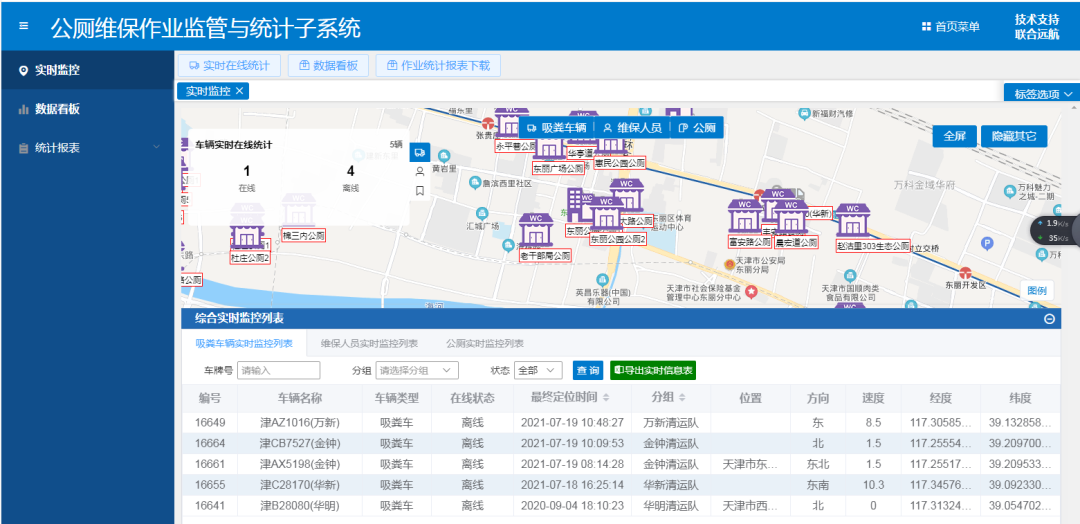Image resolution: width=1080 pixels, height=524 pixels.
Task: Click 天津市公安局 emblem marker on map
Action: (729, 264)
